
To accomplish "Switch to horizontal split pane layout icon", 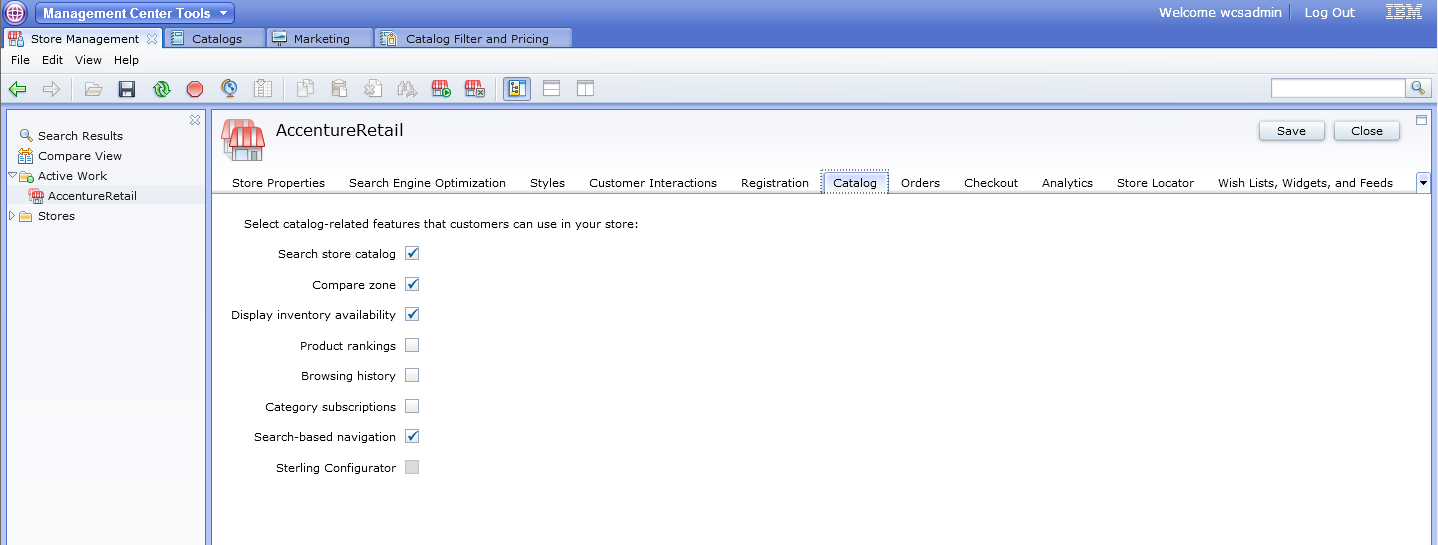I will click(x=551, y=89).
